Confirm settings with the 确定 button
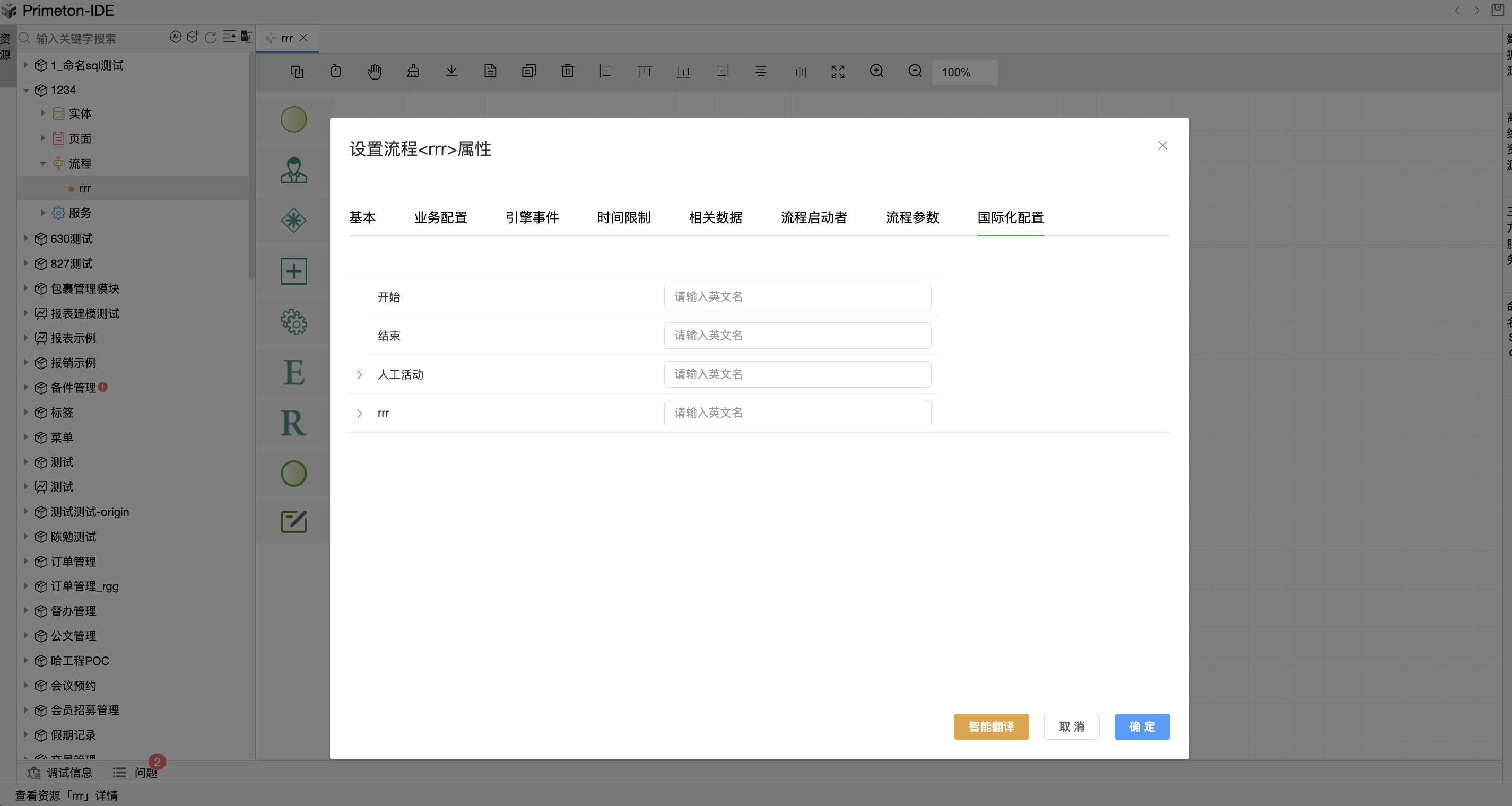Screen dimensions: 1512x806 (1142, 727)
